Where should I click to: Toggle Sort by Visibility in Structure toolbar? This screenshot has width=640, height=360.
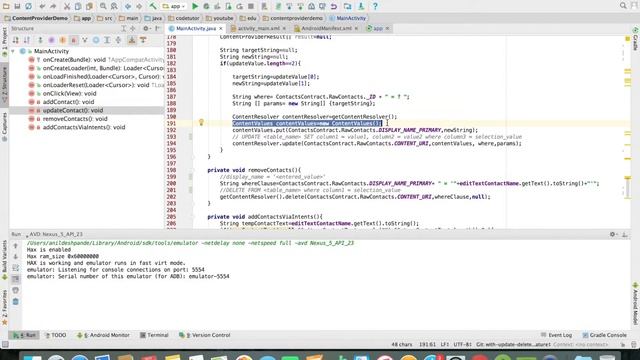click(16, 40)
